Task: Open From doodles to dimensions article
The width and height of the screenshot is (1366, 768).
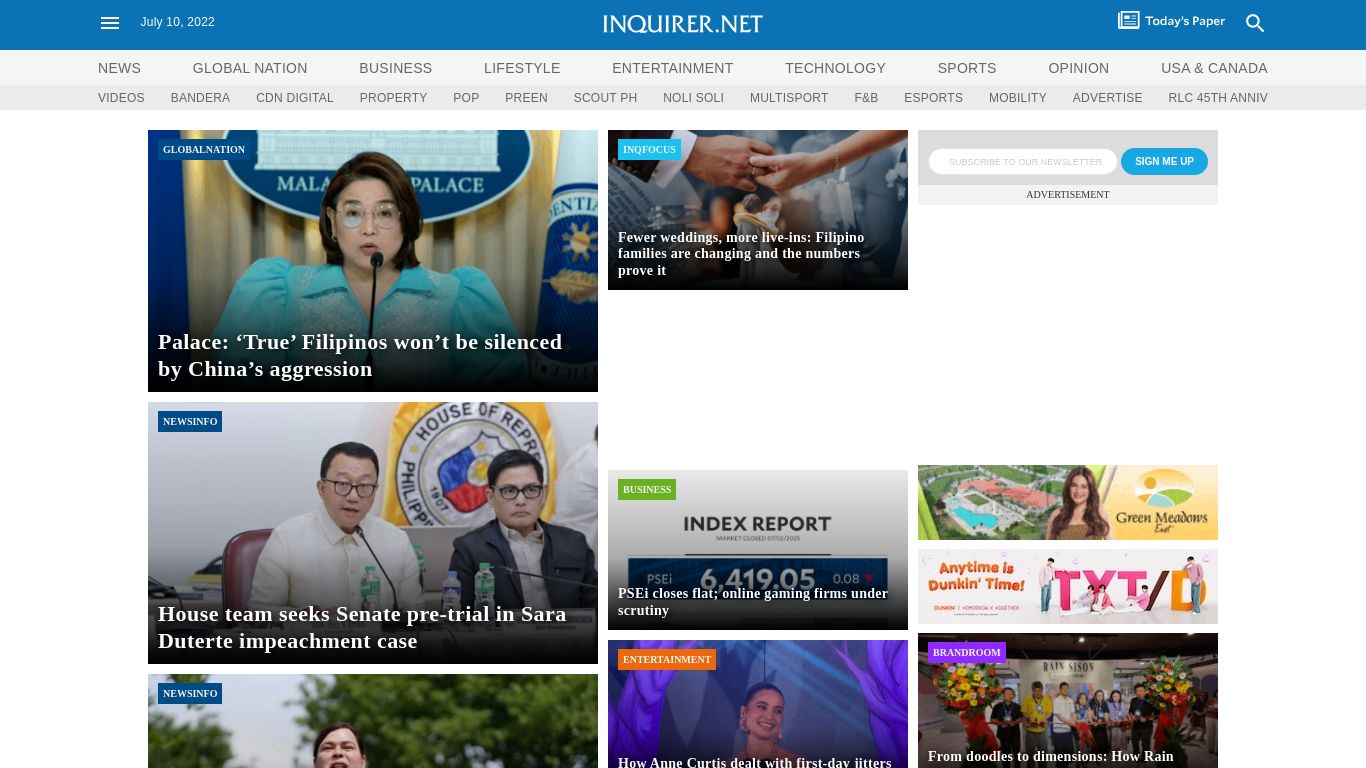Action: tap(1051, 757)
